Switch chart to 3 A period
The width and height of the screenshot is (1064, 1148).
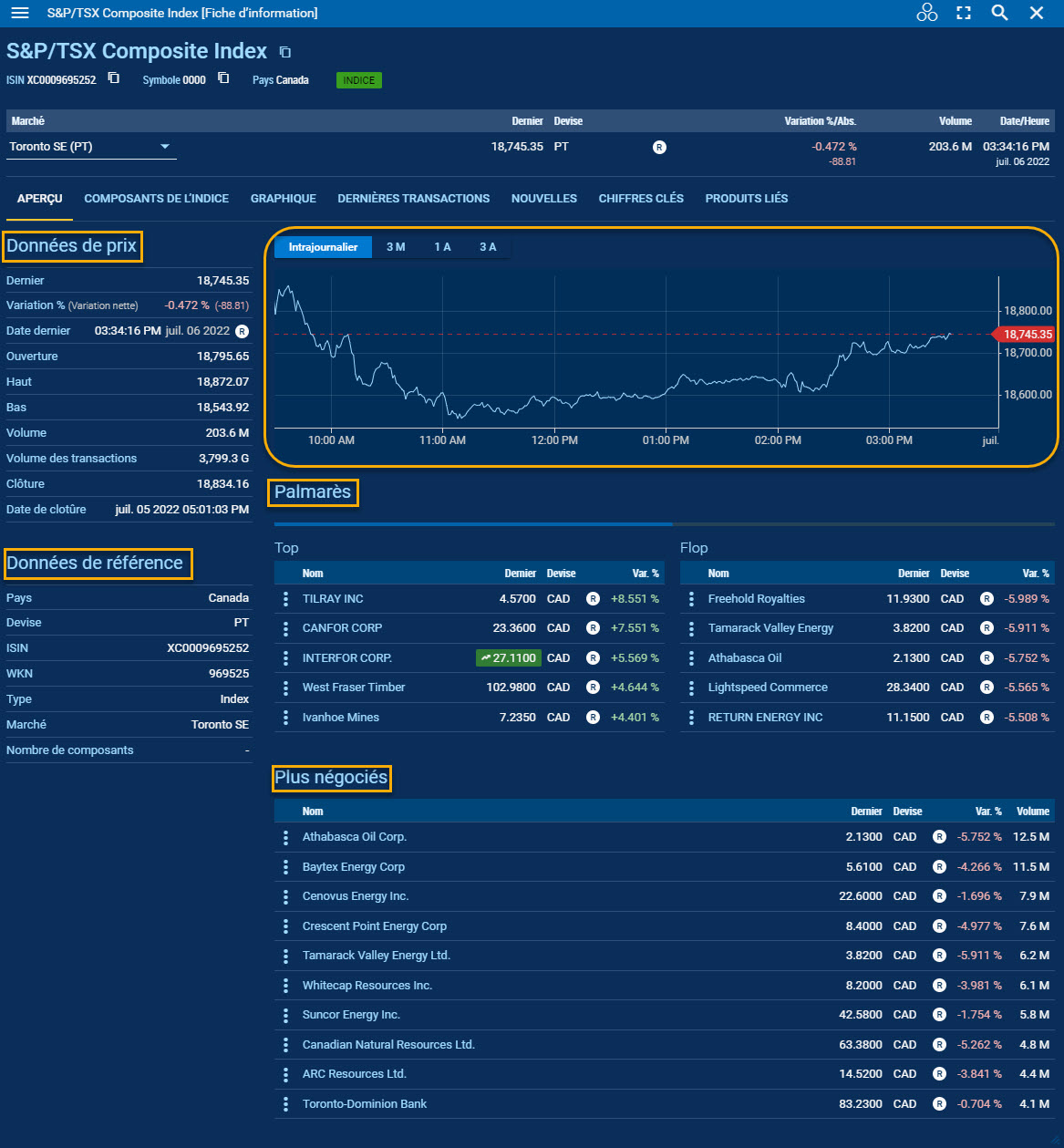point(488,247)
